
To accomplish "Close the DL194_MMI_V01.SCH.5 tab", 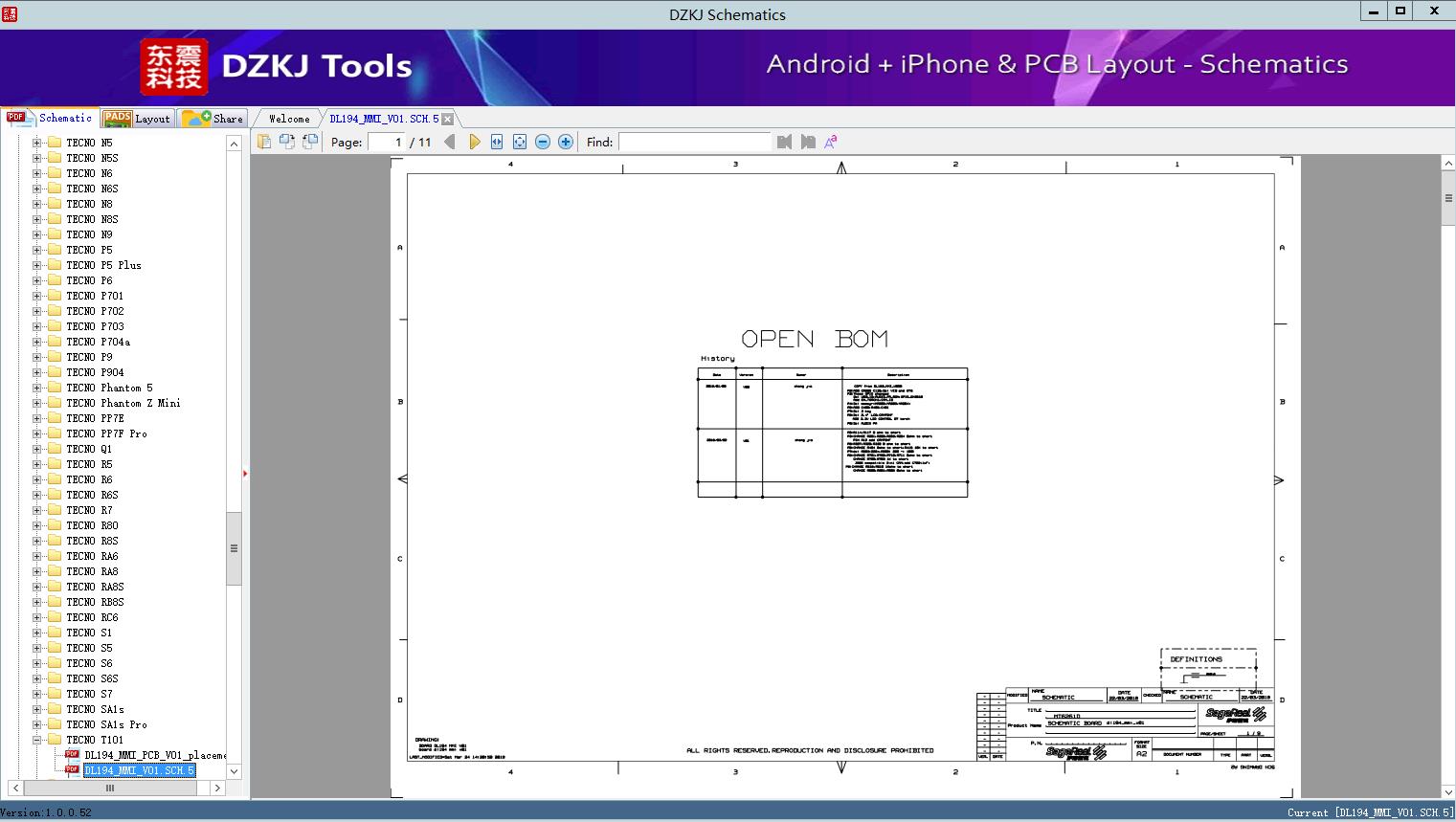I will point(448,119).
